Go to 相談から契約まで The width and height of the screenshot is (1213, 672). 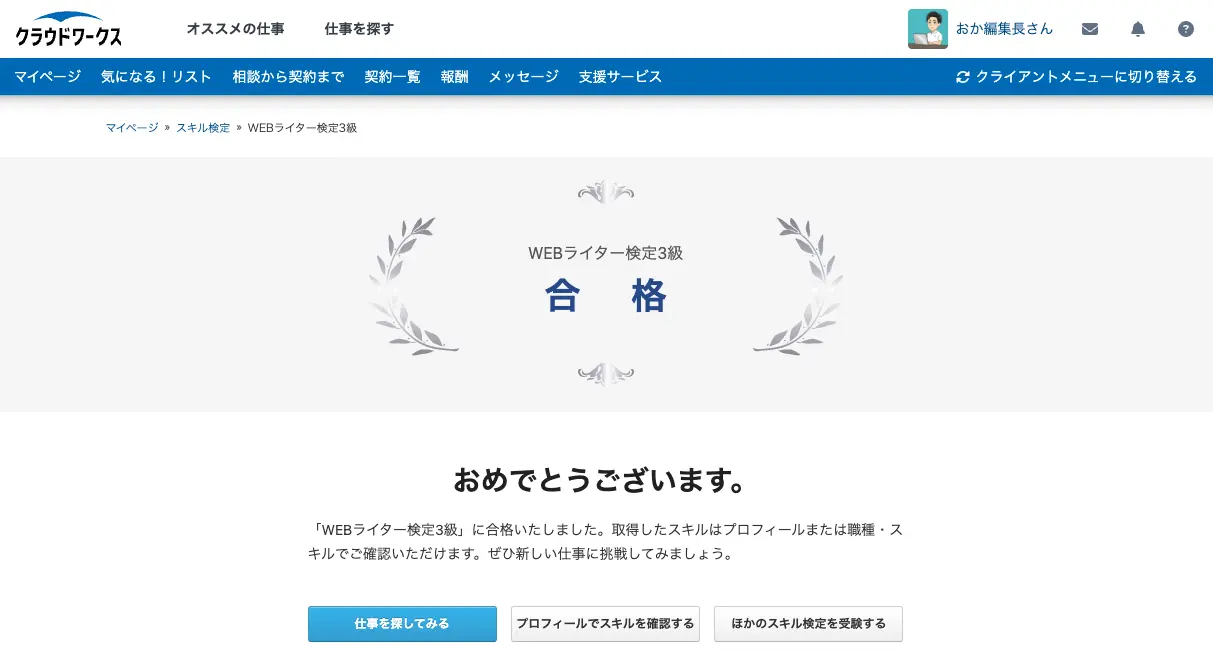288,76
